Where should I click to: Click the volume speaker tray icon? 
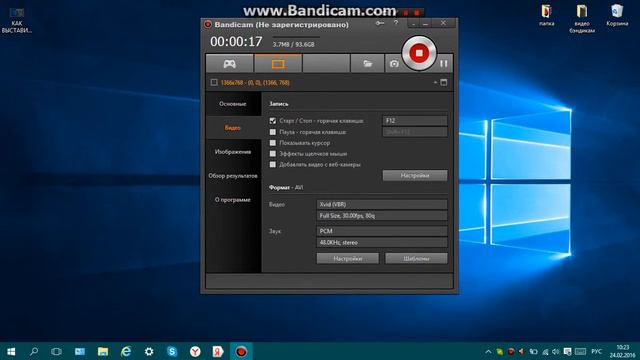(556, 351)
